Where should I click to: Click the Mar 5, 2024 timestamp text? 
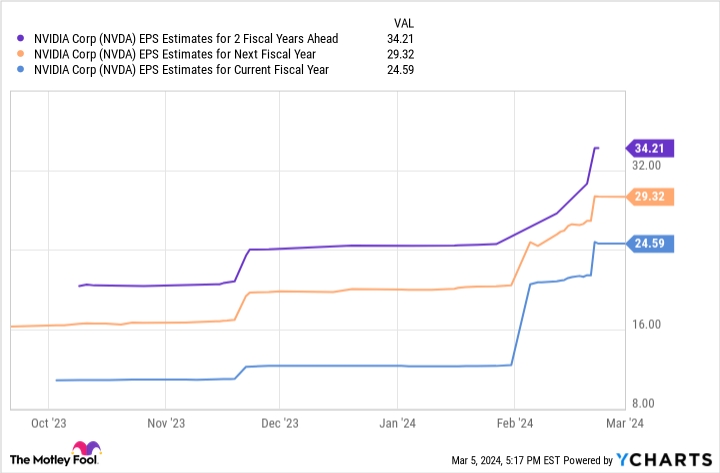click(506, 460)
